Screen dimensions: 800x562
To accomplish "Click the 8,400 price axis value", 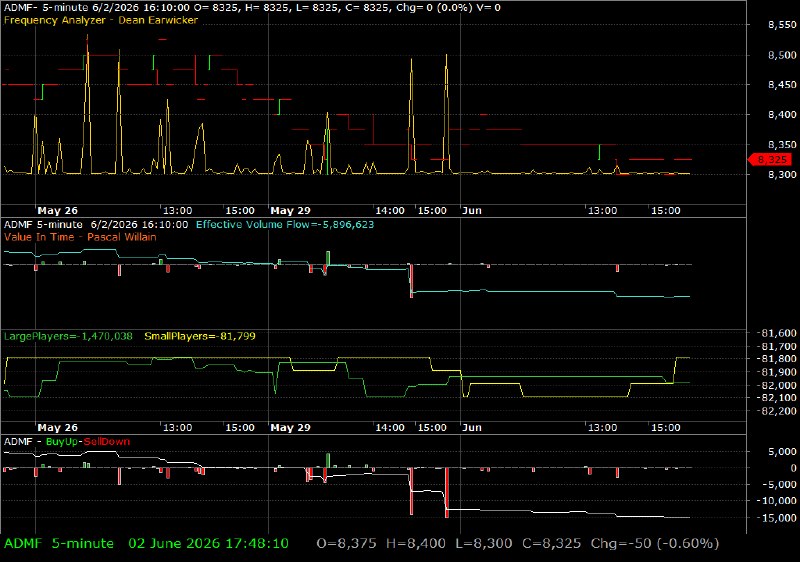I will tap(782, 115).
